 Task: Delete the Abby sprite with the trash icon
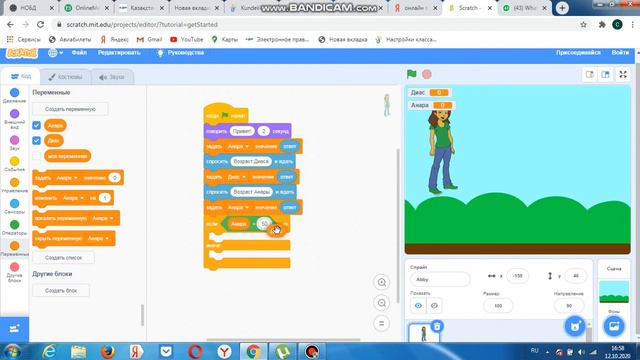tap(437, 326)
